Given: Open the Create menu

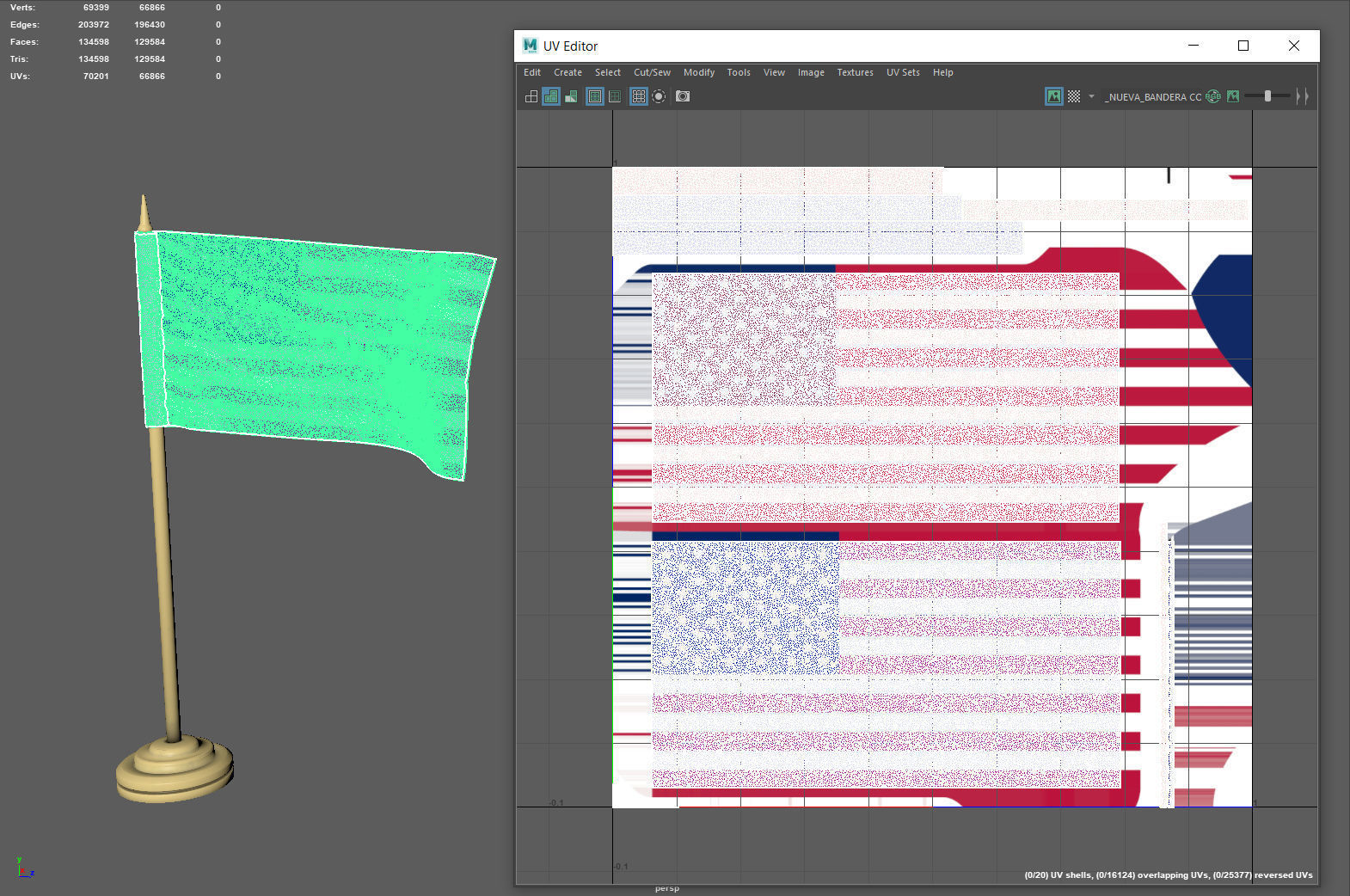Looking at the screenshot, I should coord(568,73).
